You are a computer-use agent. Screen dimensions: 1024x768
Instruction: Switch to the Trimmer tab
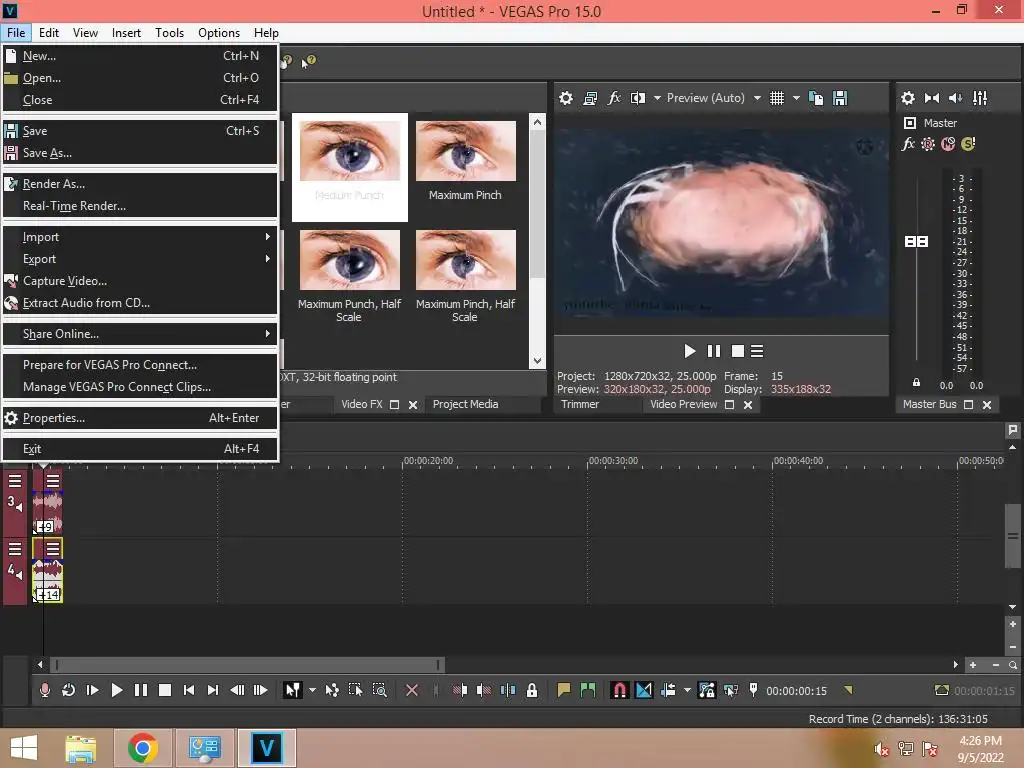[580, 404]
